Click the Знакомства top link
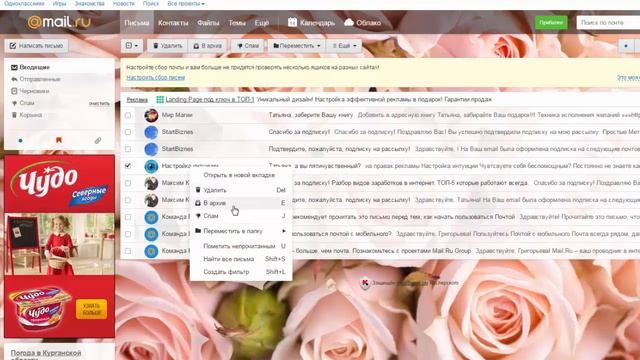This screenshot has width=640, height=360. 89,4
